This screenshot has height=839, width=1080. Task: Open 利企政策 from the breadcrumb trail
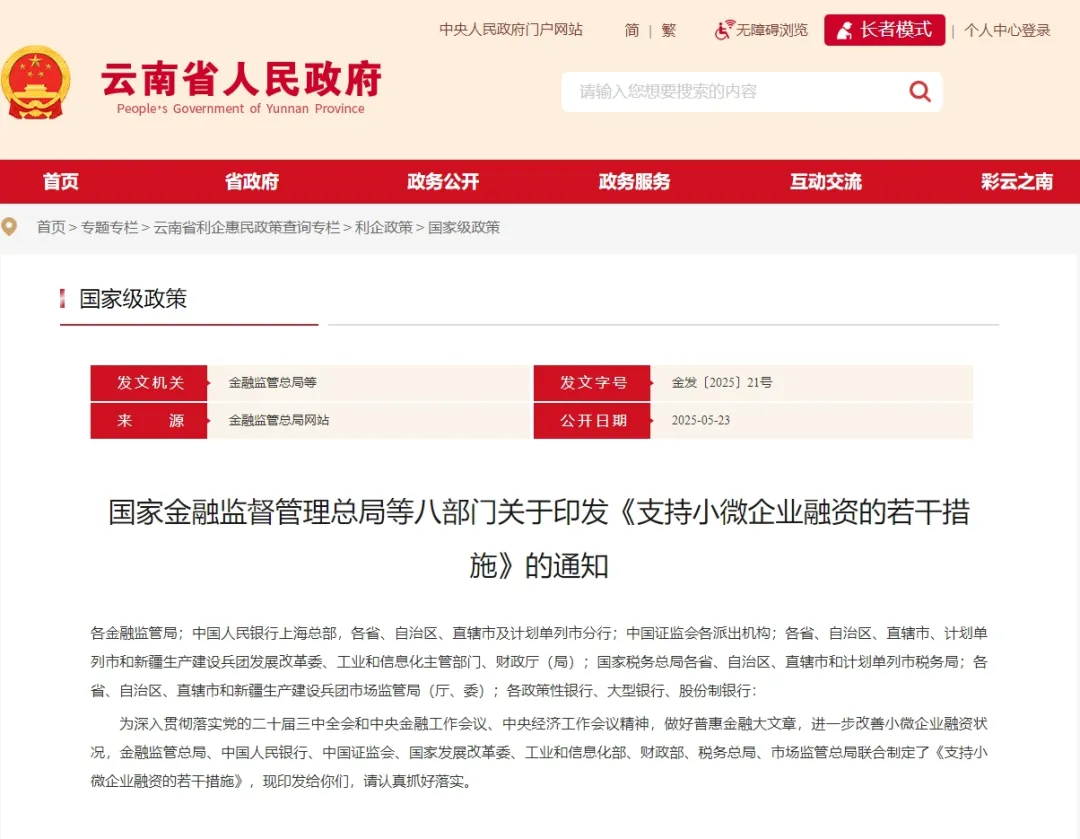tap(385, 227)
